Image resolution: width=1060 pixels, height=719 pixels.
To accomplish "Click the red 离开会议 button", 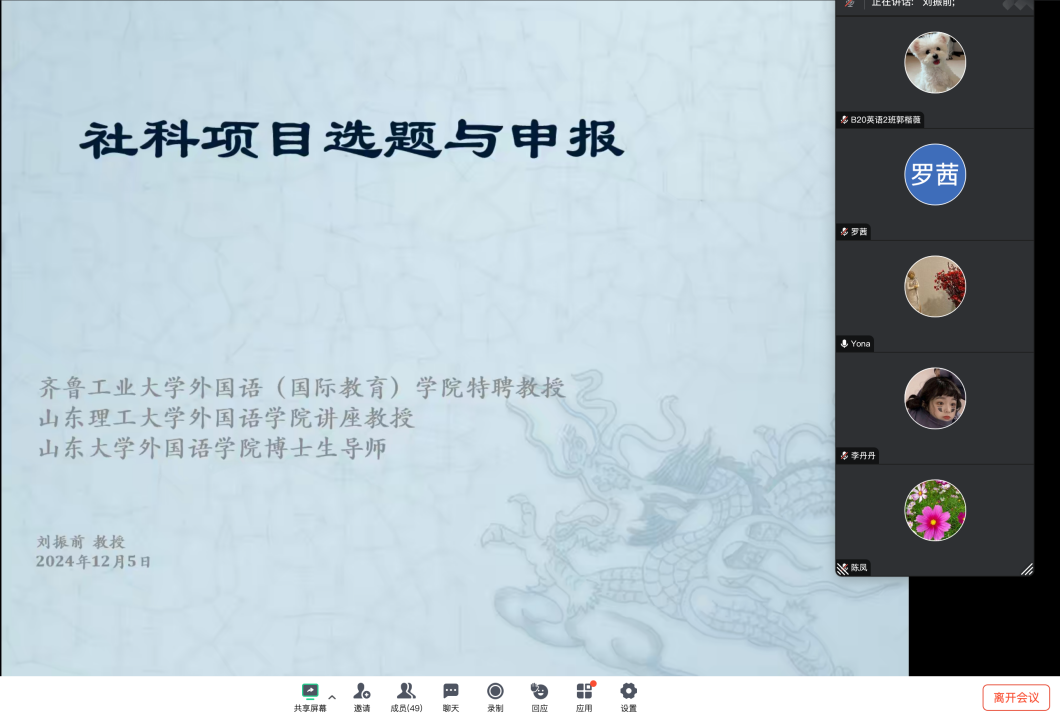I will [x=1016, y=697].
